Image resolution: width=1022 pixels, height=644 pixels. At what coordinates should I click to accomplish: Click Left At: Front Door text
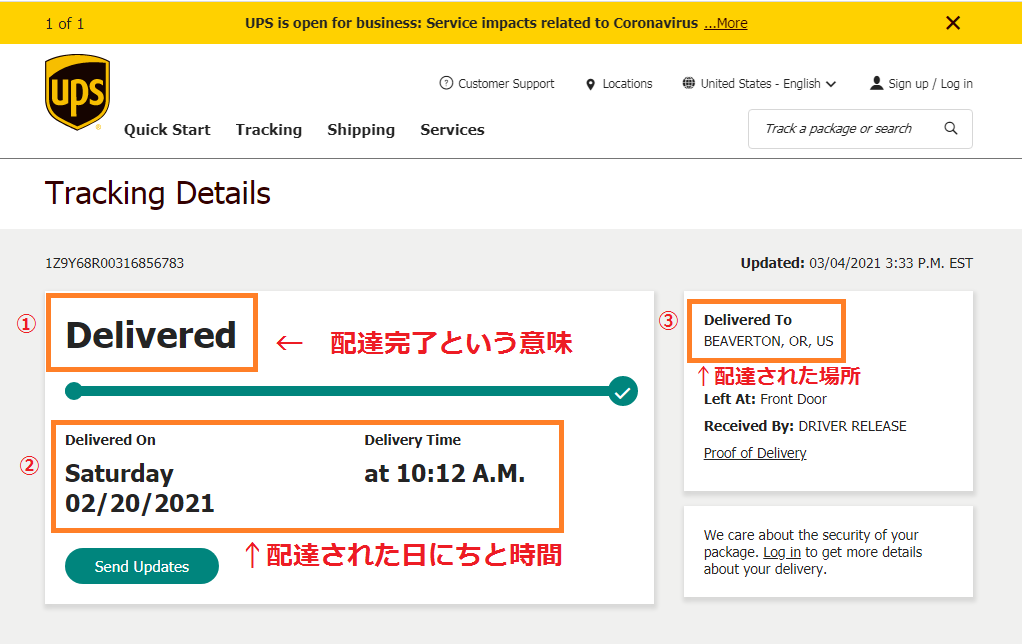765,399
